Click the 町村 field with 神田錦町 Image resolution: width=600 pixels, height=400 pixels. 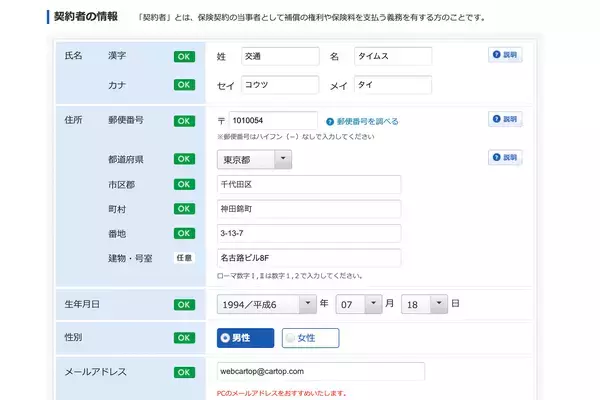point(308,209)
